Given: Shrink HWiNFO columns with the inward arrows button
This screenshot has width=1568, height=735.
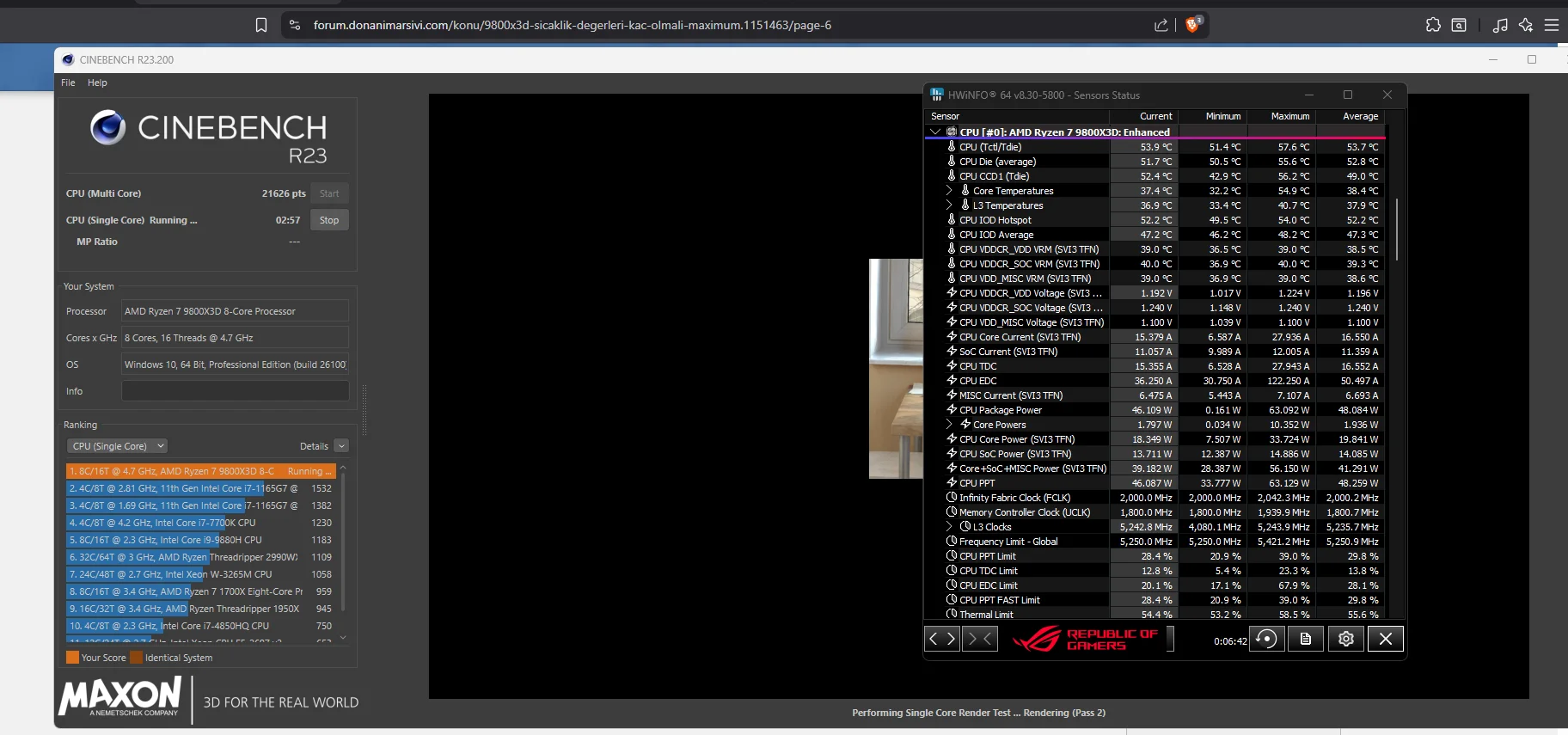Looking at the screenshot, I should click(981, 639).
